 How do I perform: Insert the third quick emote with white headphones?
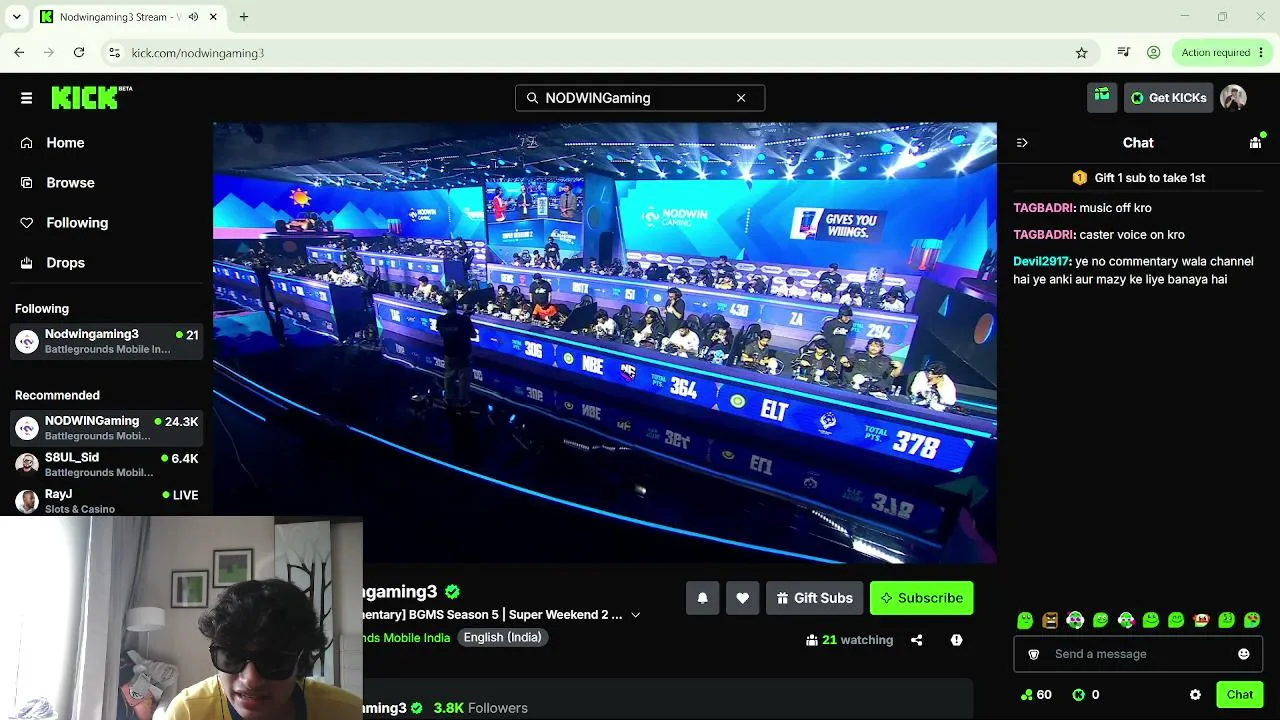1075,620
